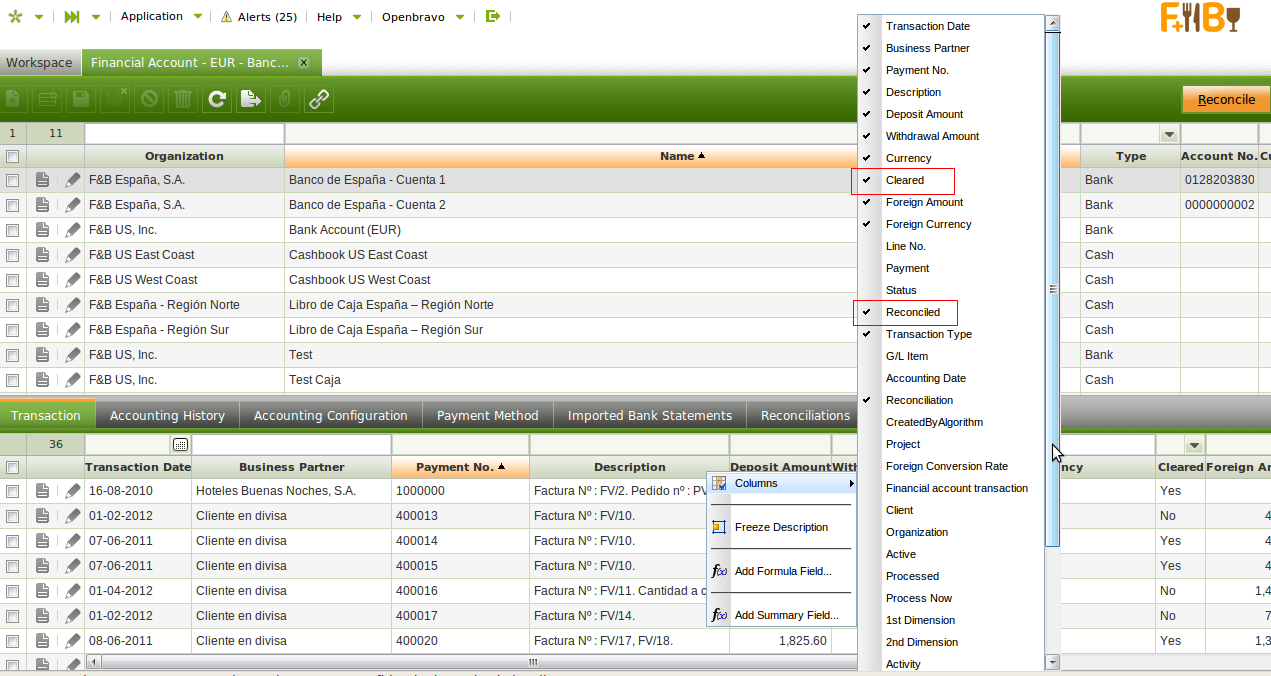Viewport: 1271px width, 676px height.
Task: Click calendar icon in Transaction Date filter
Action: tap(180, 444)
